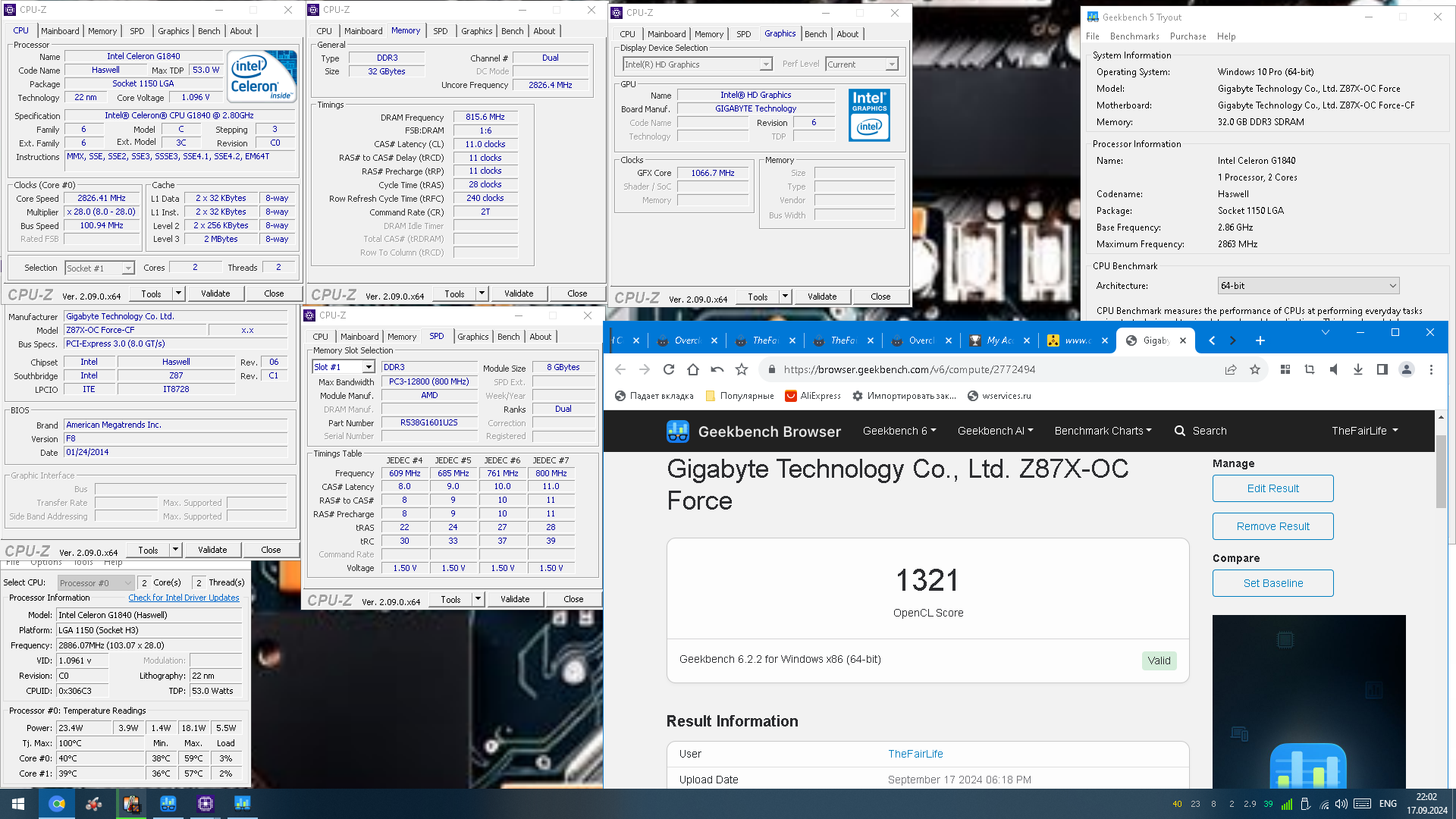Screen dimensions: 1456x819
Task: Click Close button in CPU-Z Graphics window
Action: point(880,297)
